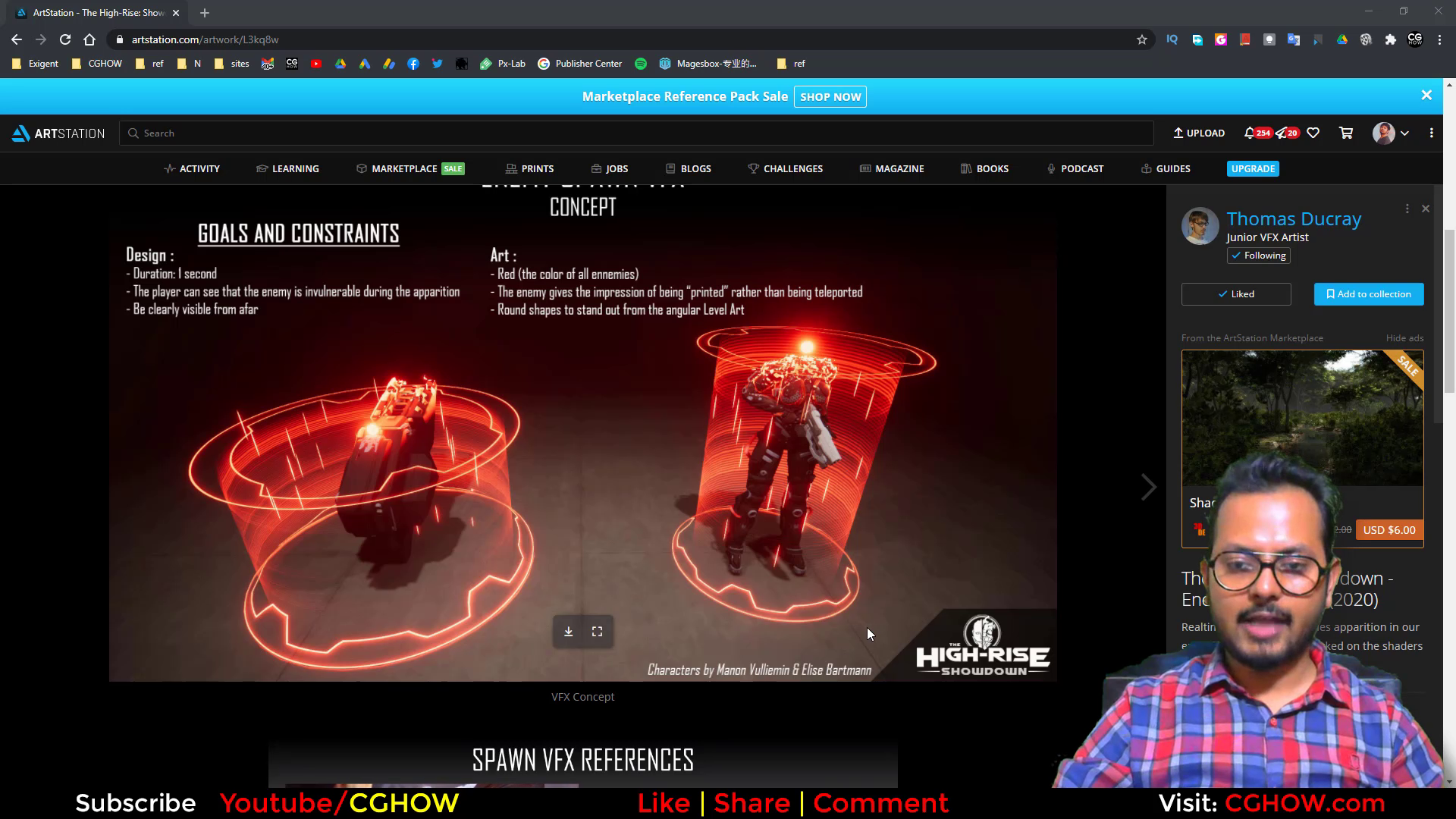Click the SHOP NOW banner button
This screenshot has width=1456, height=819.
pyautogui.click(x=830, y=96)
